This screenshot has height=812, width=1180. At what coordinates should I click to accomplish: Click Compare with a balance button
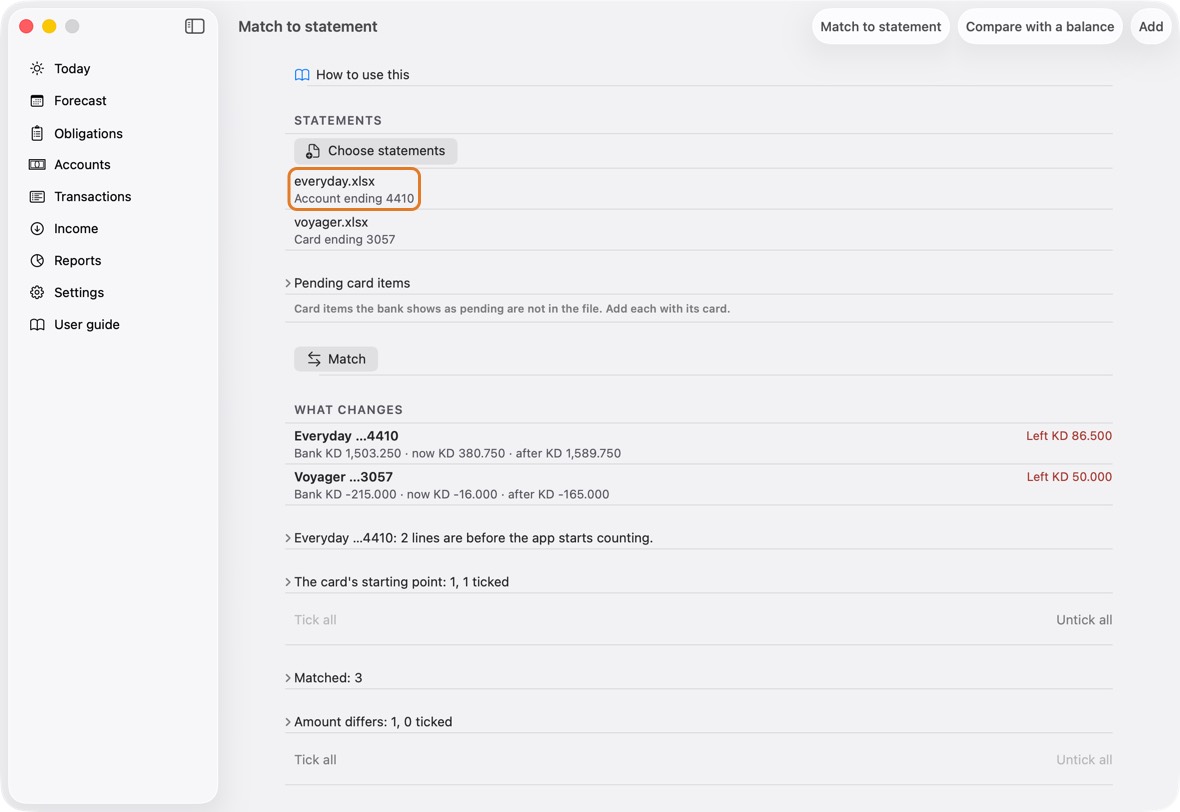pos(1040,26)
